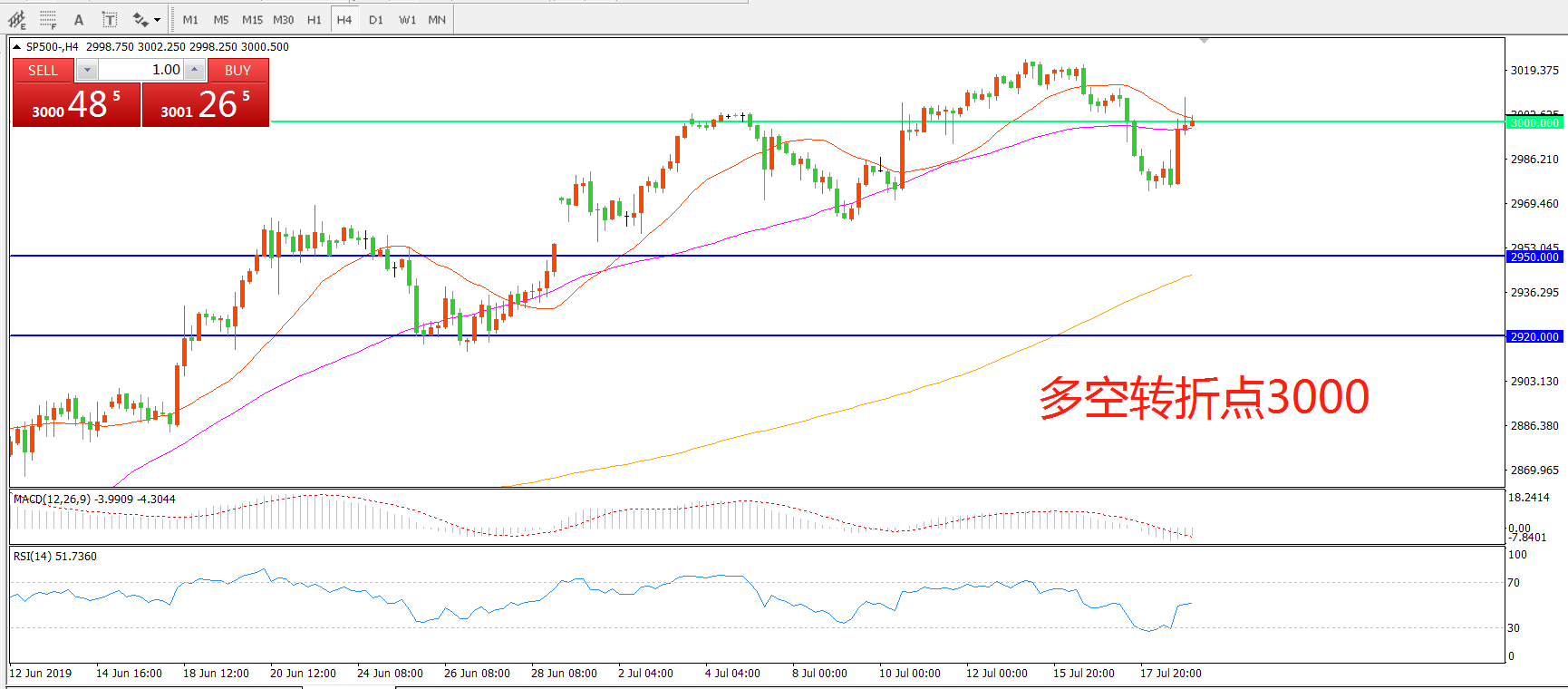This screenshot has height=689, width=1568.
Task: Open the arrows tool dropdown arrow
Action: [158, 19]
